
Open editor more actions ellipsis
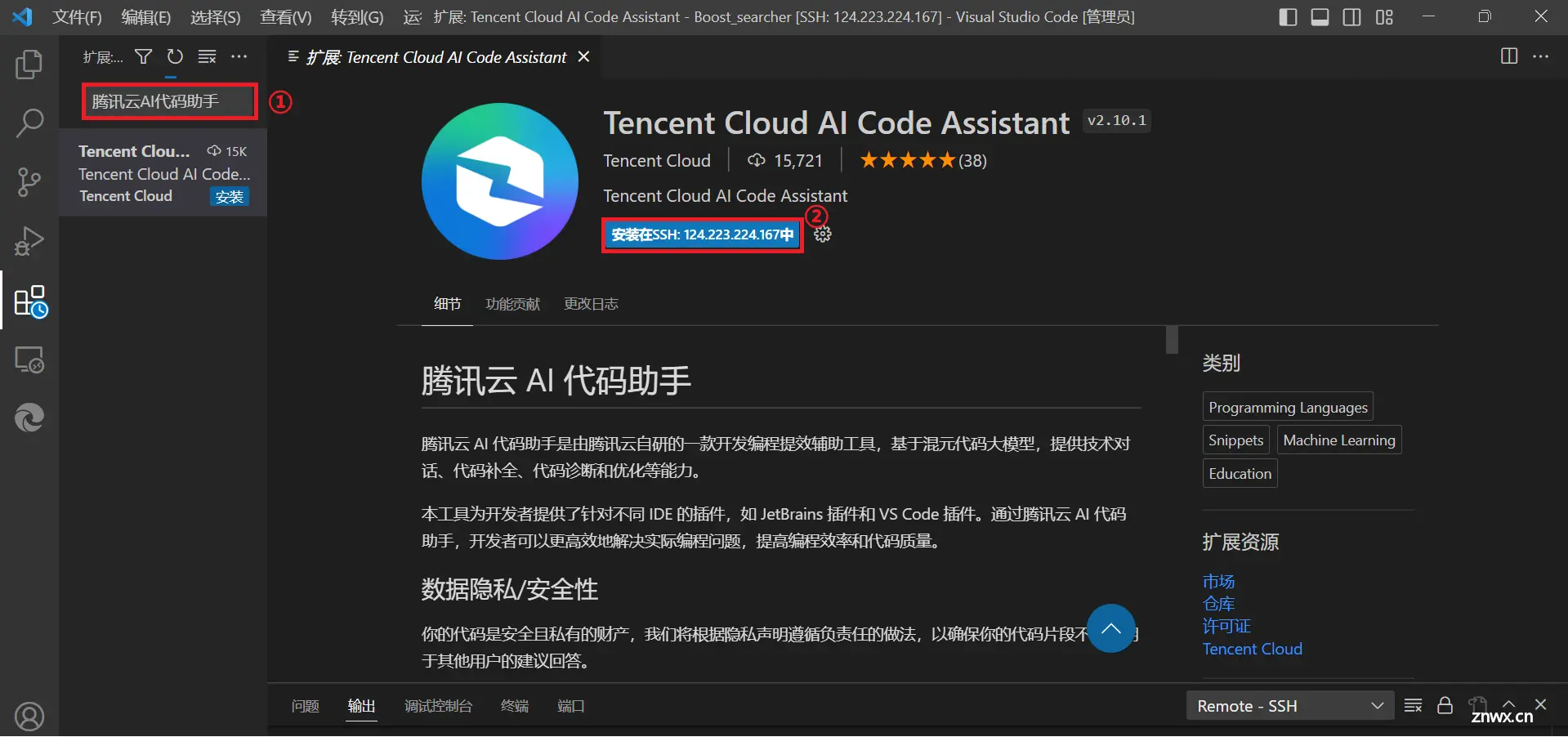1540,56
